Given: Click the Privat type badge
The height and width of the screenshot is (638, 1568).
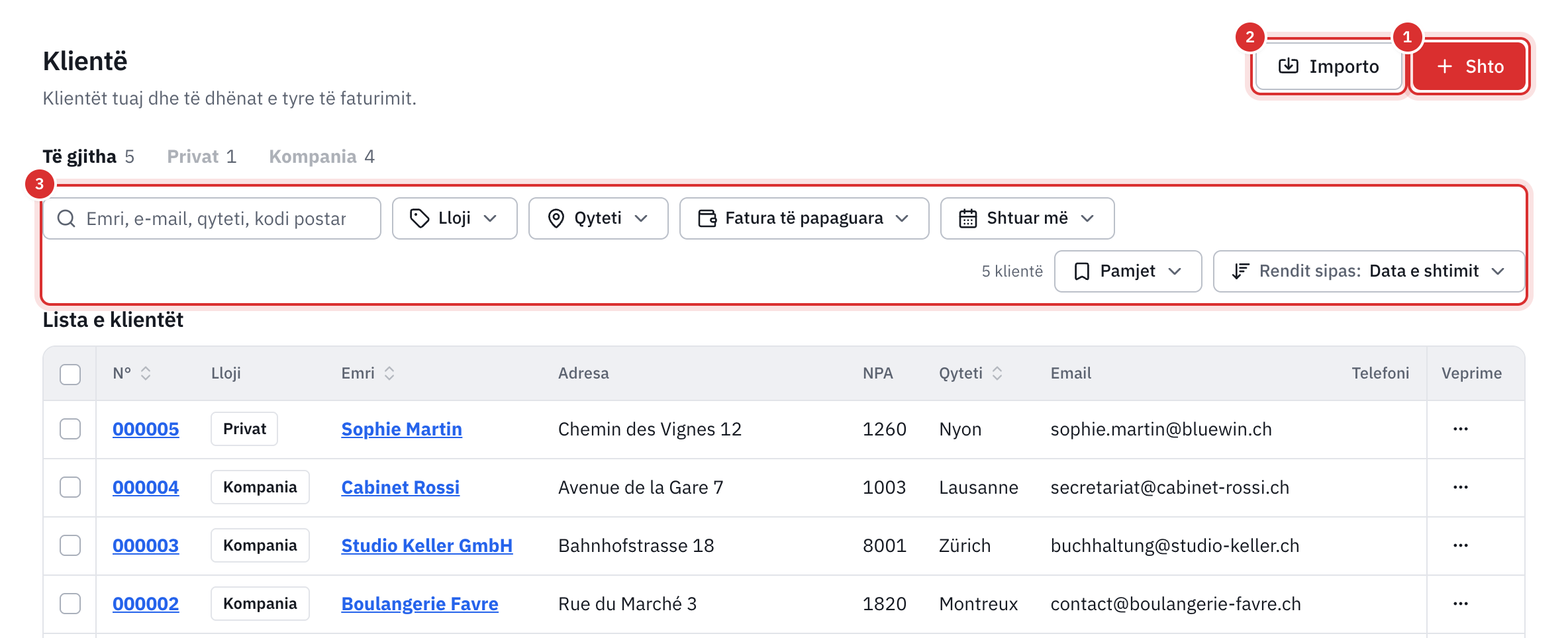Looking at the screenshot, I should [244, 429].
